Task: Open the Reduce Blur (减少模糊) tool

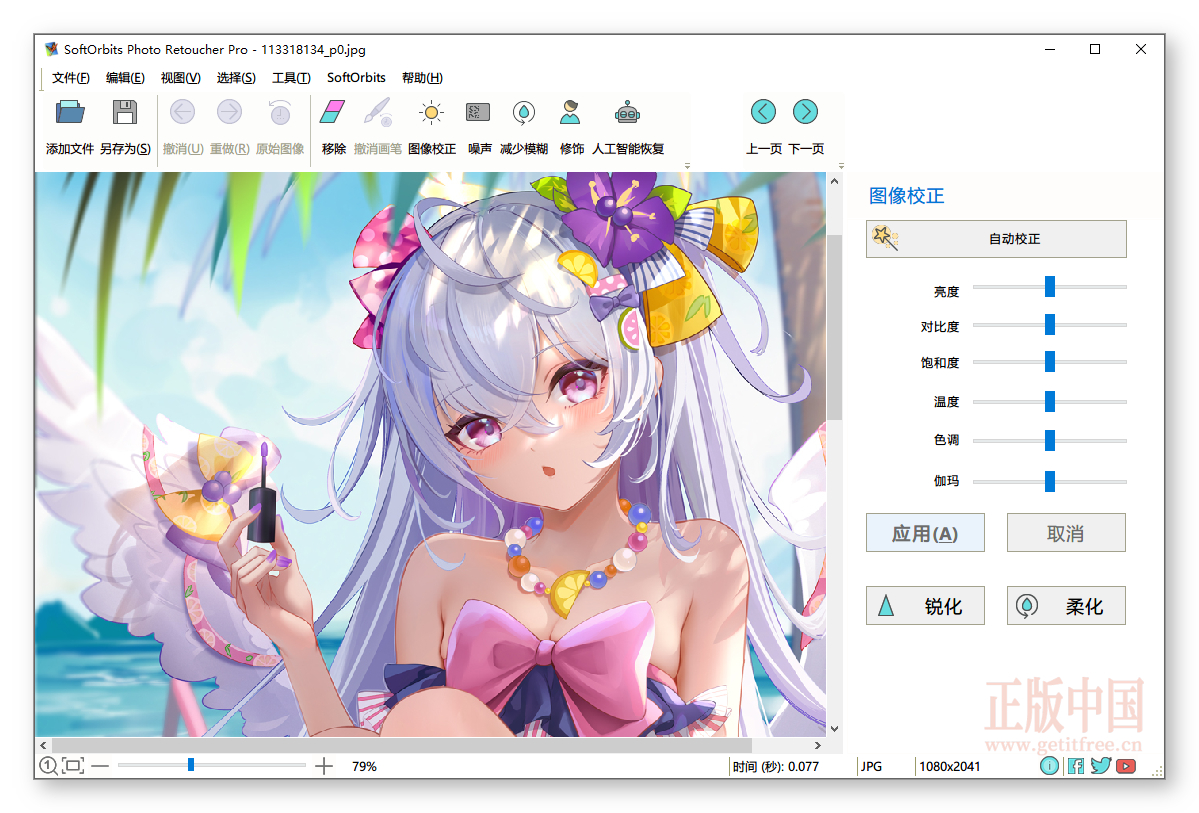Action: 524,112
